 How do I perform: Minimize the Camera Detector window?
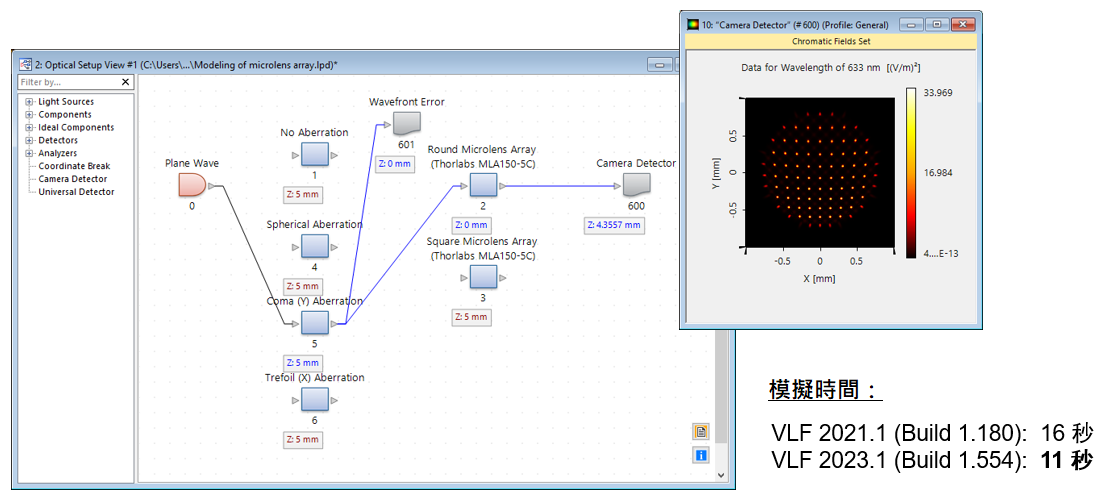tap(911, 25)
